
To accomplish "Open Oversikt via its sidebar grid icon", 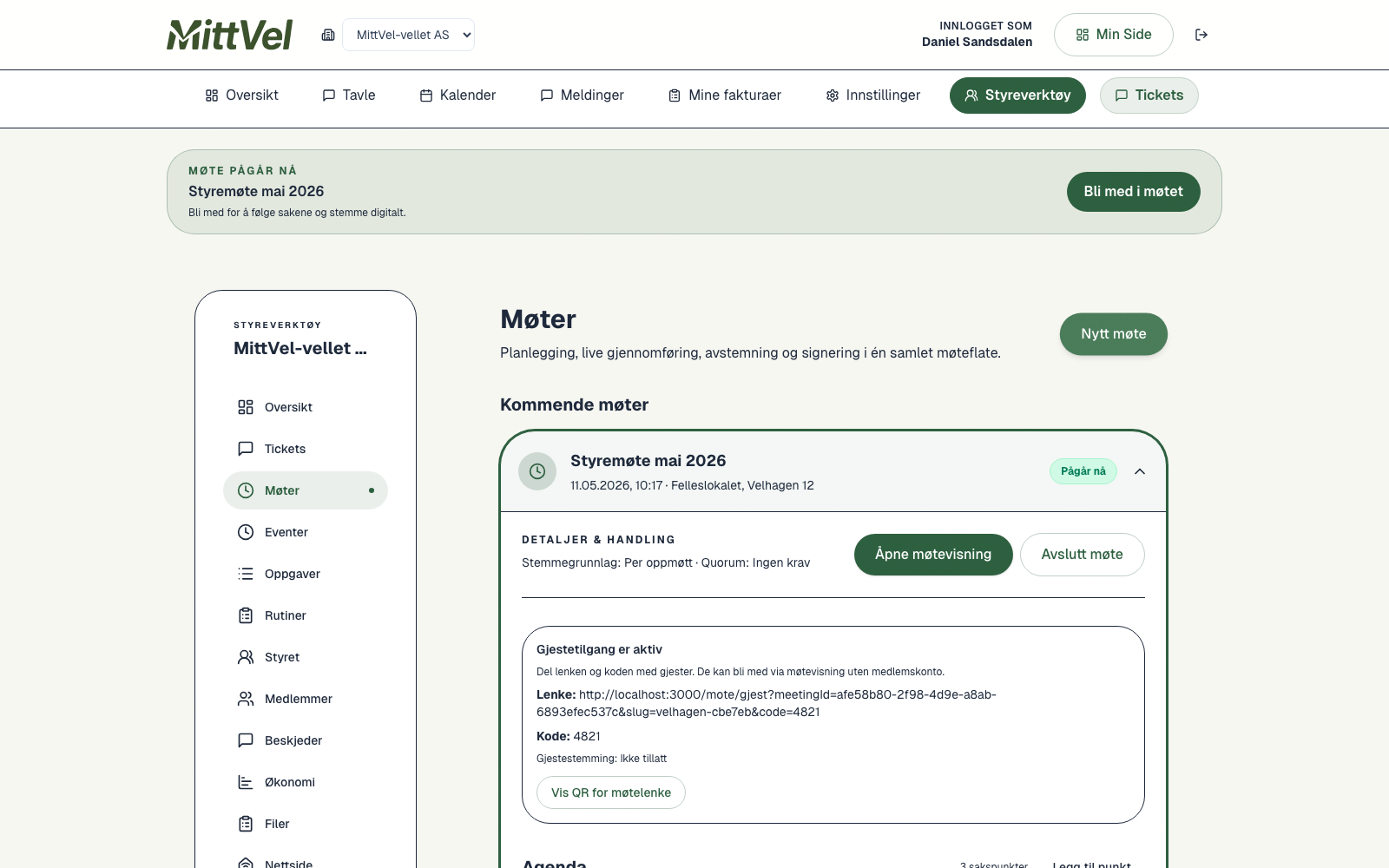I will point(246,407).
